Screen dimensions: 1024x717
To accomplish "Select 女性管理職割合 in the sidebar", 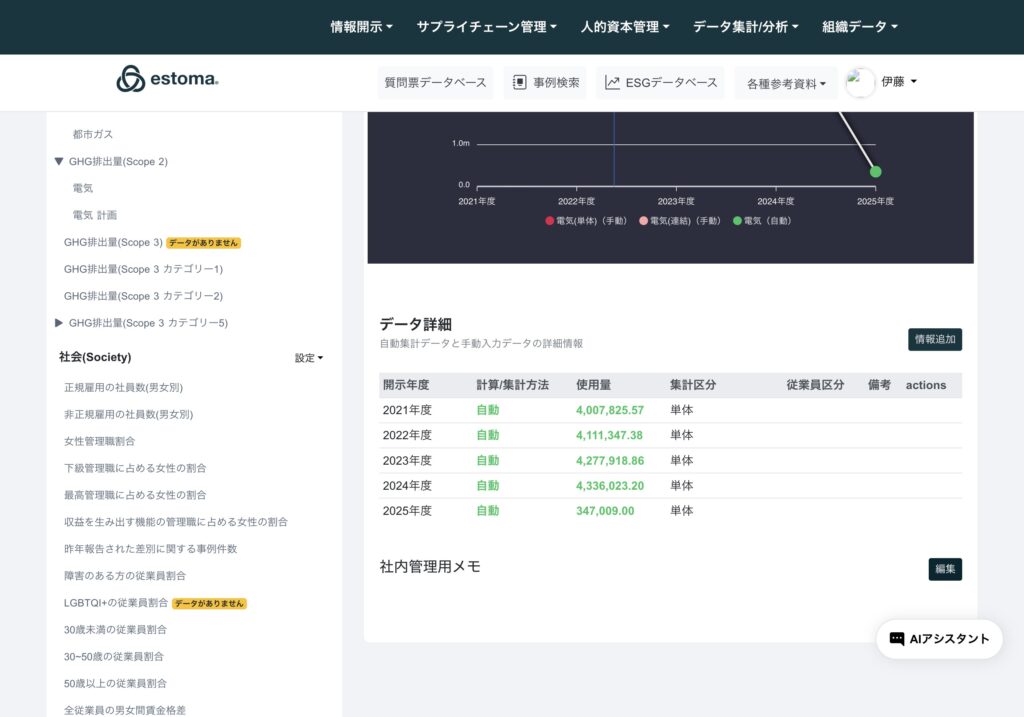I will tap(100, 441).
